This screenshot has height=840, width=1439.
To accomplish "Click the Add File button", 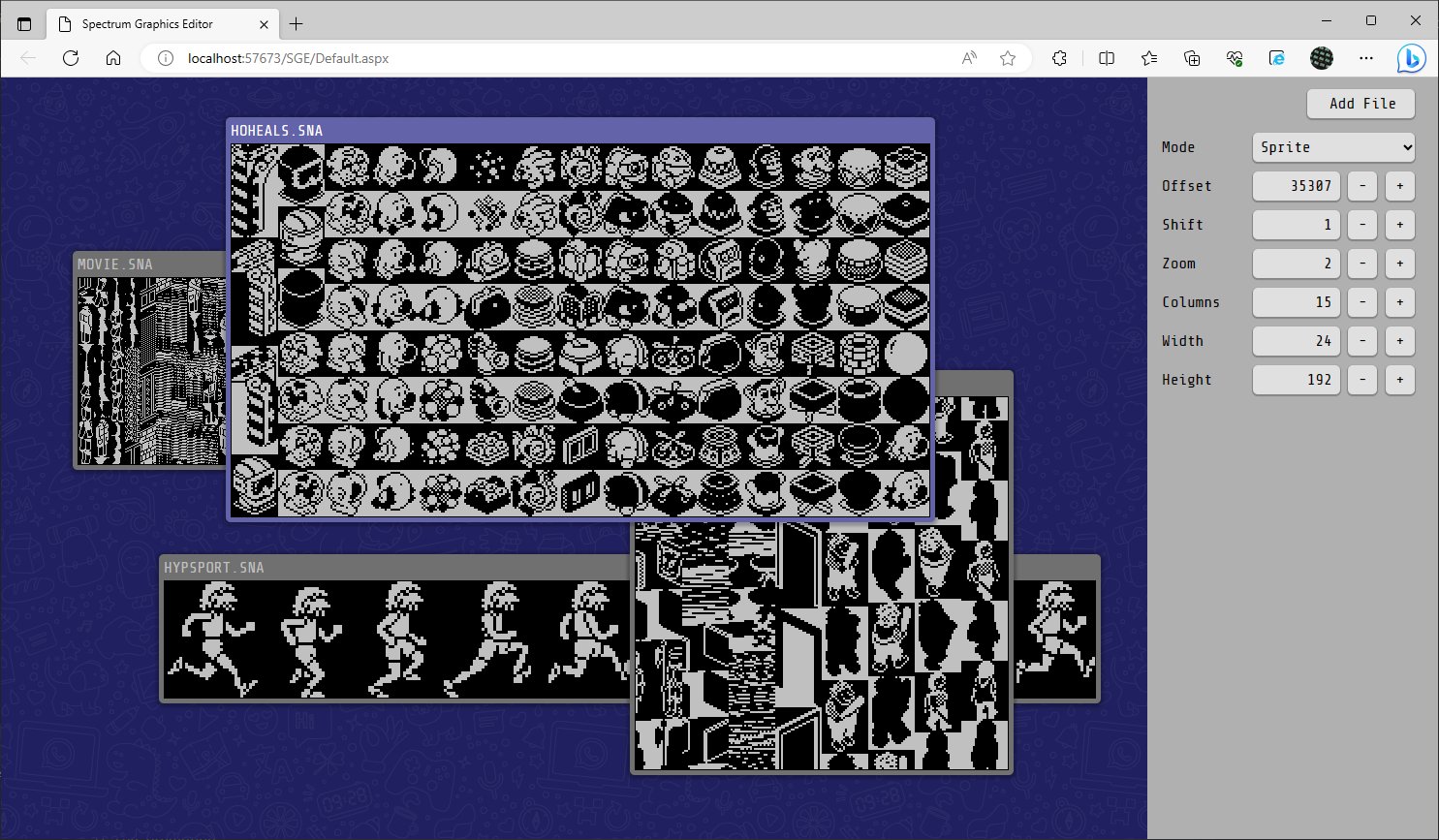I will [1361, 104].
